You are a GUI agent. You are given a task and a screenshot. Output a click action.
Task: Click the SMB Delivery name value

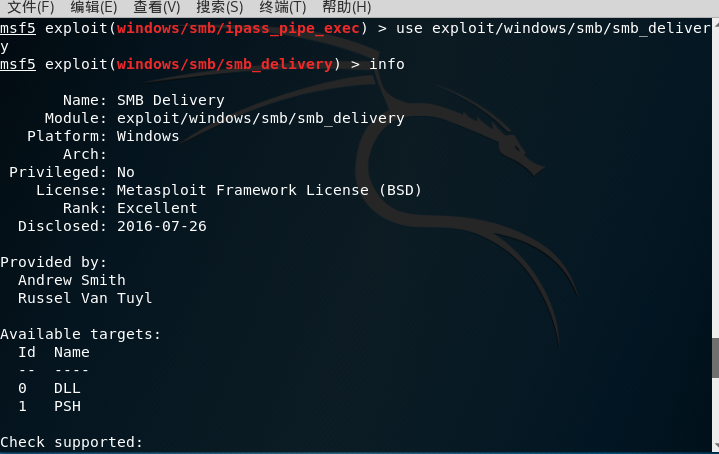coord(170,100)
